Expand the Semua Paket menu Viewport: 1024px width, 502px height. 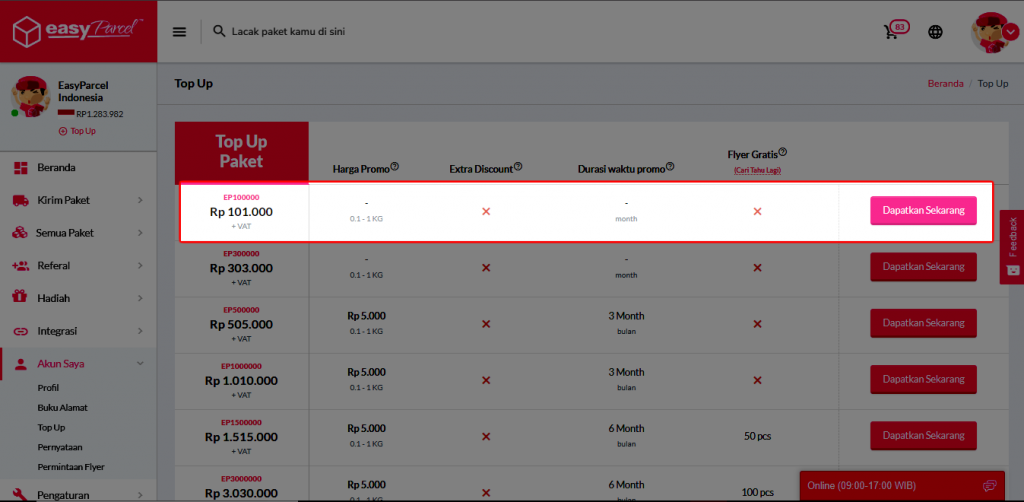[78, 233]
